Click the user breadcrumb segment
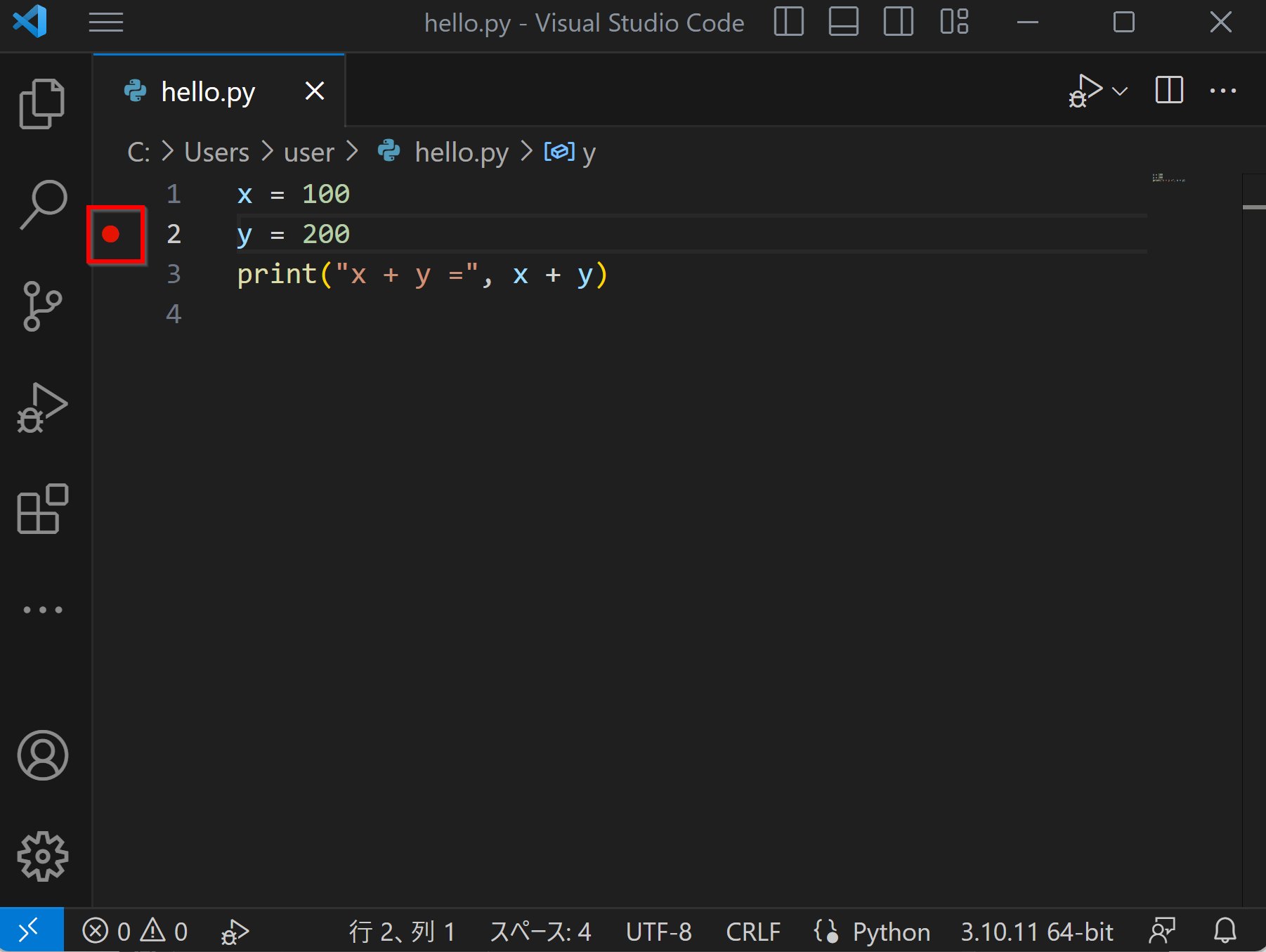Image resolution: width=1266 pixels, height=952 pixels. click(309, 152)
